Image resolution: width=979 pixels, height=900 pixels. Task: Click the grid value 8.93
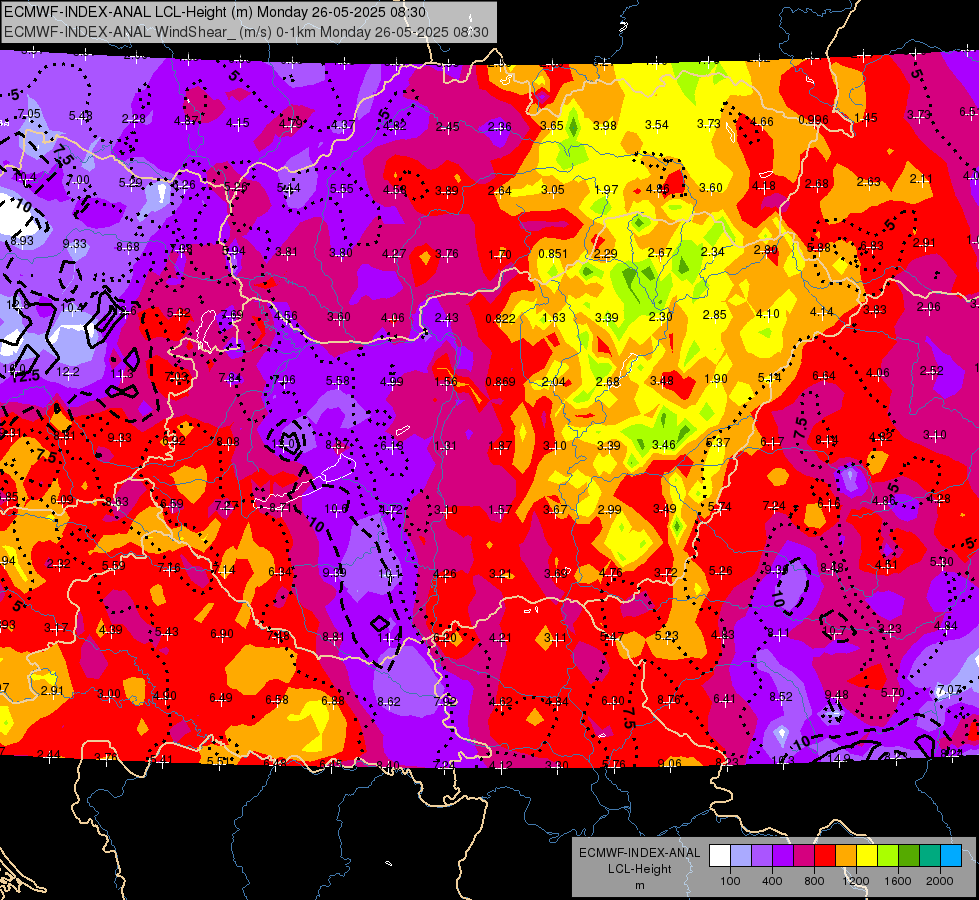[22, 240]
